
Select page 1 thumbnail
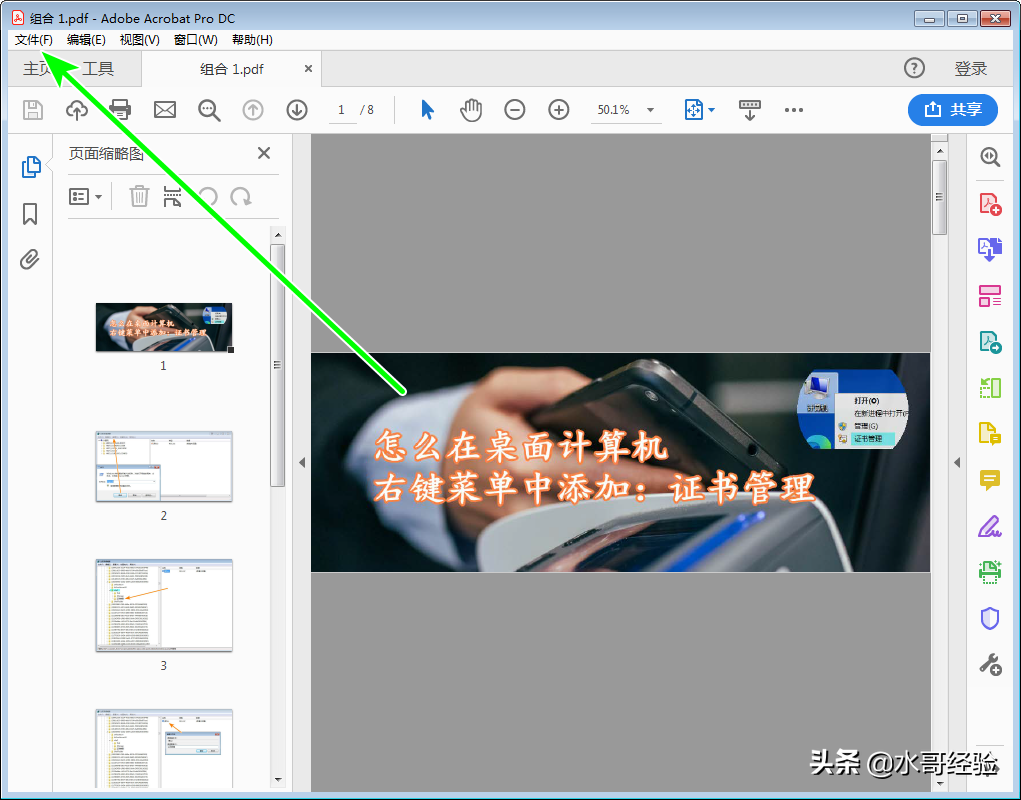[164, 327]
